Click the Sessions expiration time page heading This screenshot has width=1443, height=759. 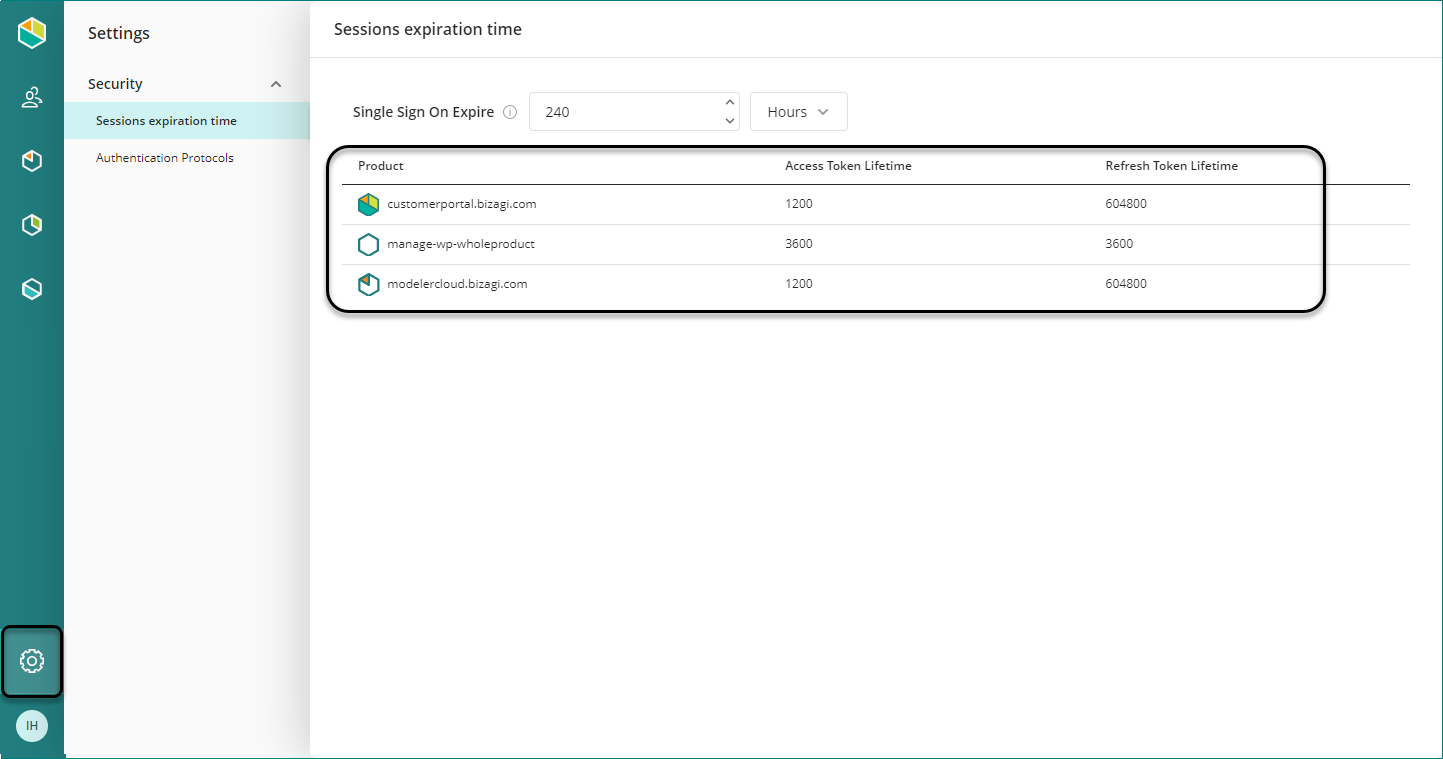[x=428, y=30]
